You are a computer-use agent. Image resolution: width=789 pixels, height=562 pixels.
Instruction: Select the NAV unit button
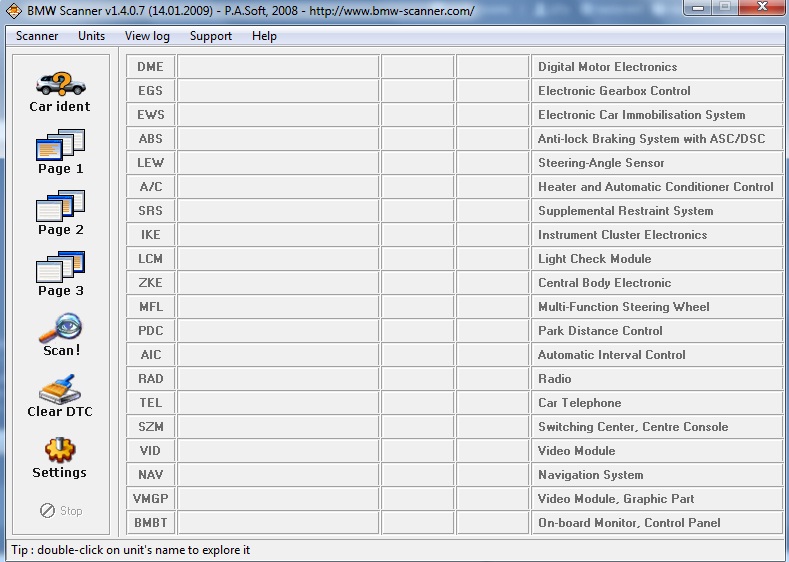coord(150,474)
